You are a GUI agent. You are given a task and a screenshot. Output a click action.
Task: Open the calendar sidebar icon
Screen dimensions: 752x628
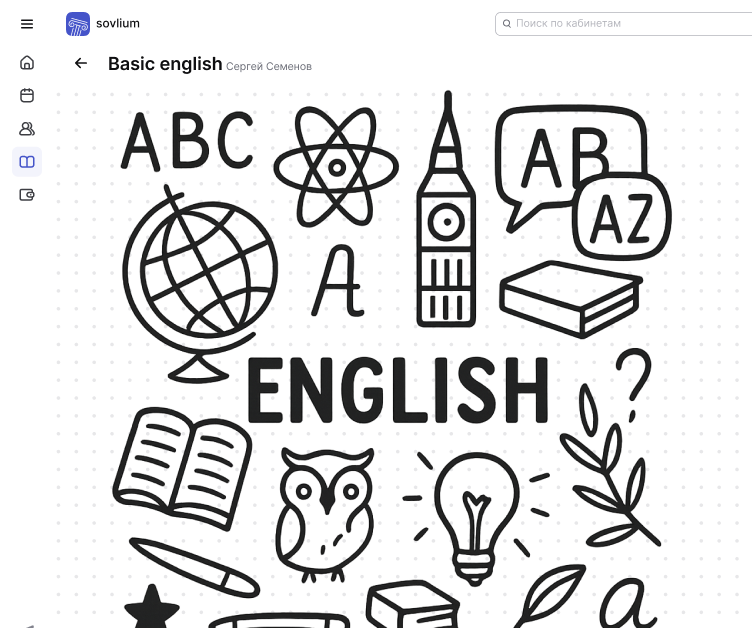[x=27, y=95]
